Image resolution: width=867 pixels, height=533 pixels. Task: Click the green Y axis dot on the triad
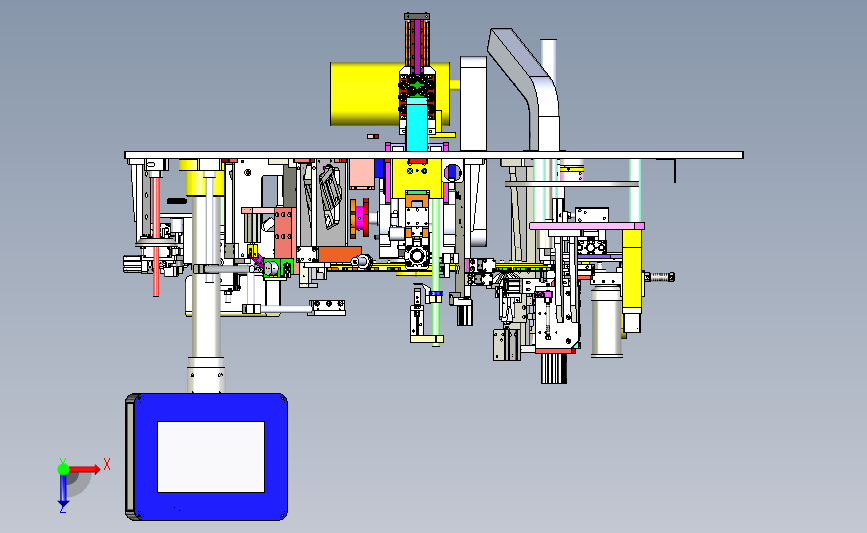point(63,469)
